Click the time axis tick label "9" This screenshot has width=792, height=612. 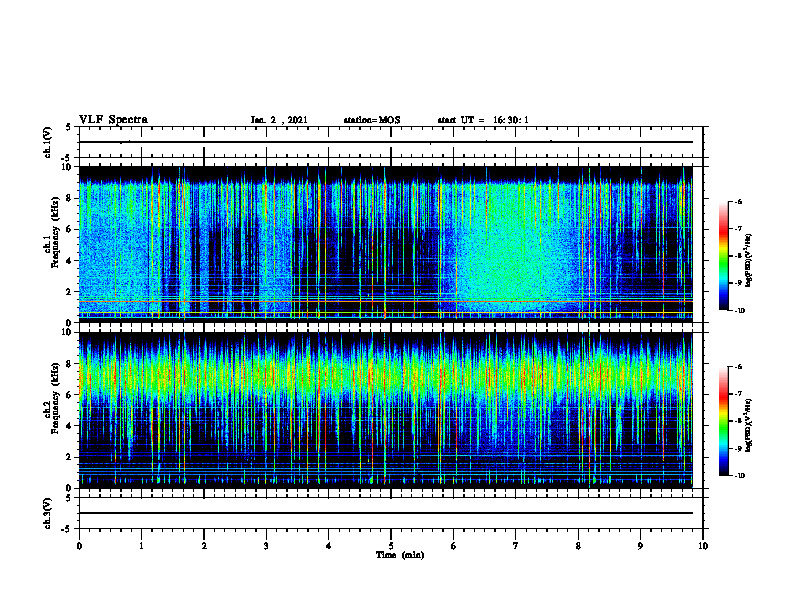pyautogui.click(x=640, y=546)
